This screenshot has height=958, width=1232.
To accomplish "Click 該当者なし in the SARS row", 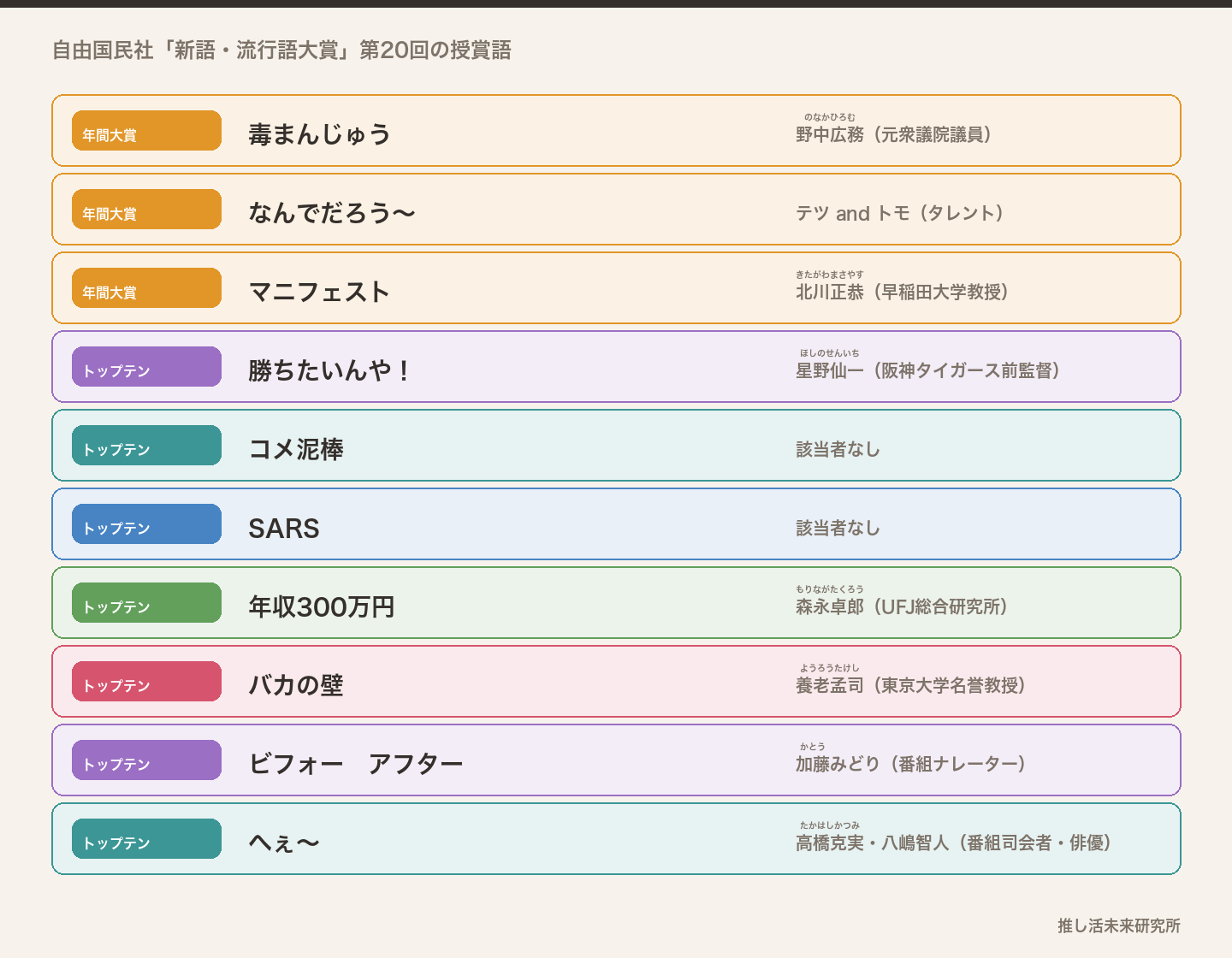I will coord(838,528).
